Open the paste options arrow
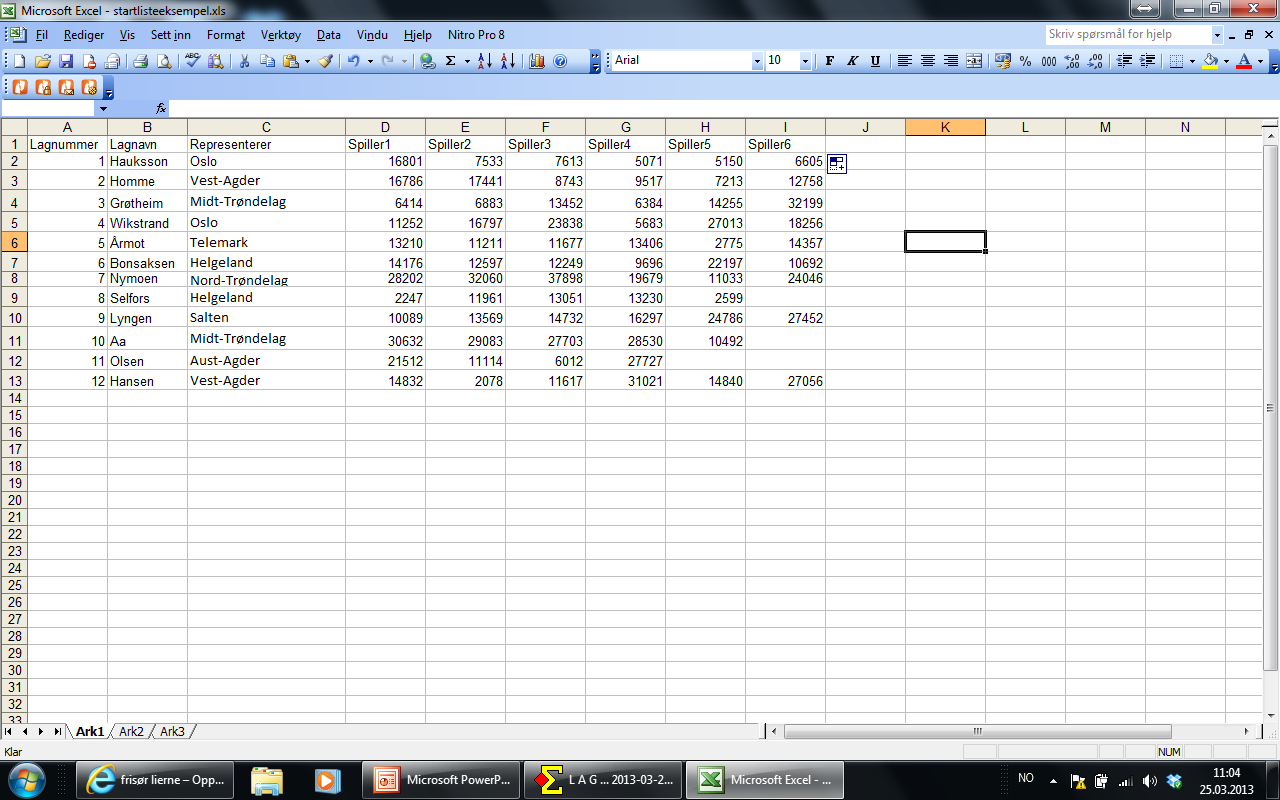This screenshot has height=800, width=1280. click(307, 61)
